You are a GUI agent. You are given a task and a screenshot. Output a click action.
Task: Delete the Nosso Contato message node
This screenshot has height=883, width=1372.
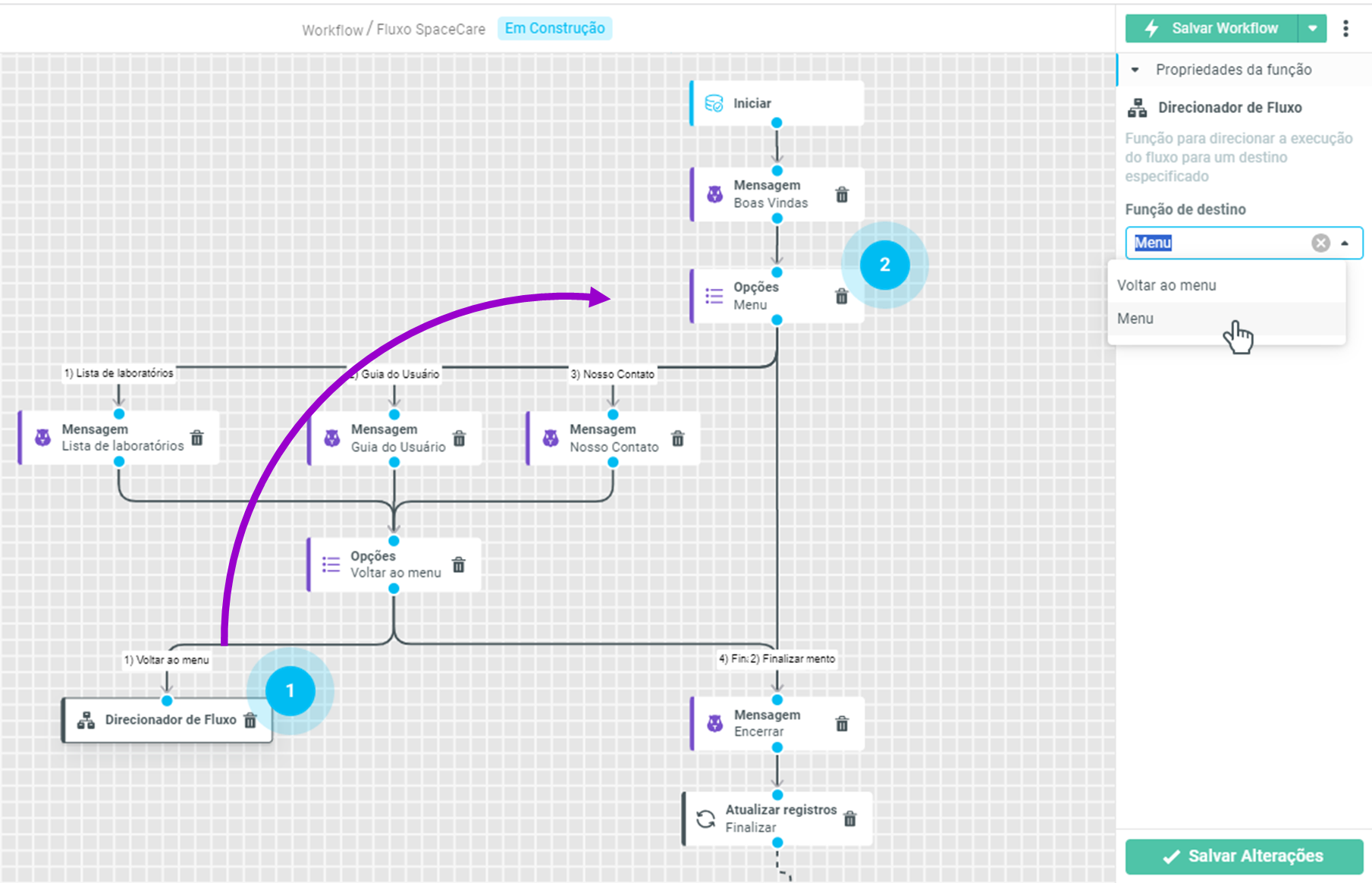click(678, 438)
